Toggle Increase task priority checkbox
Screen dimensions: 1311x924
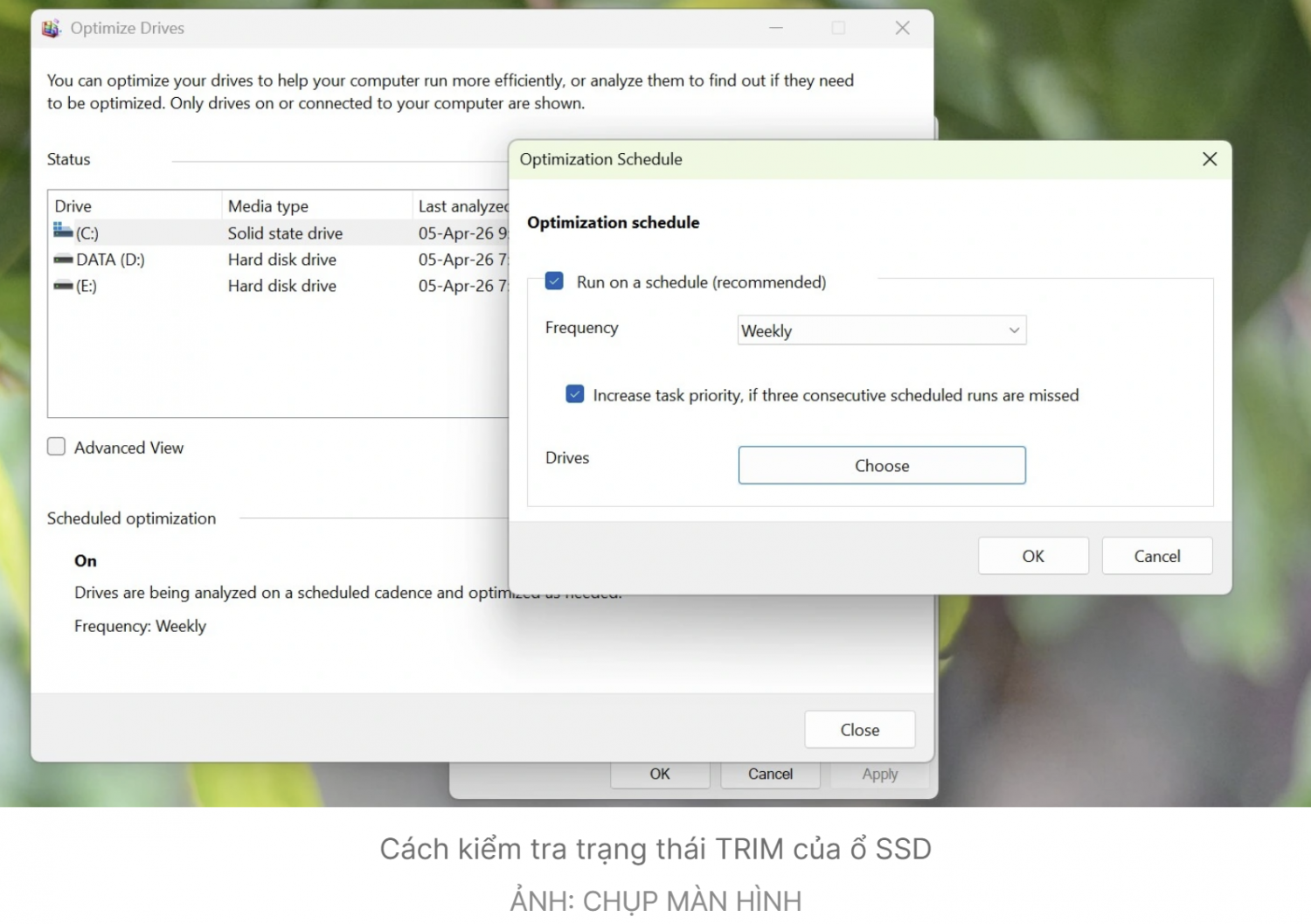(575, 394)
